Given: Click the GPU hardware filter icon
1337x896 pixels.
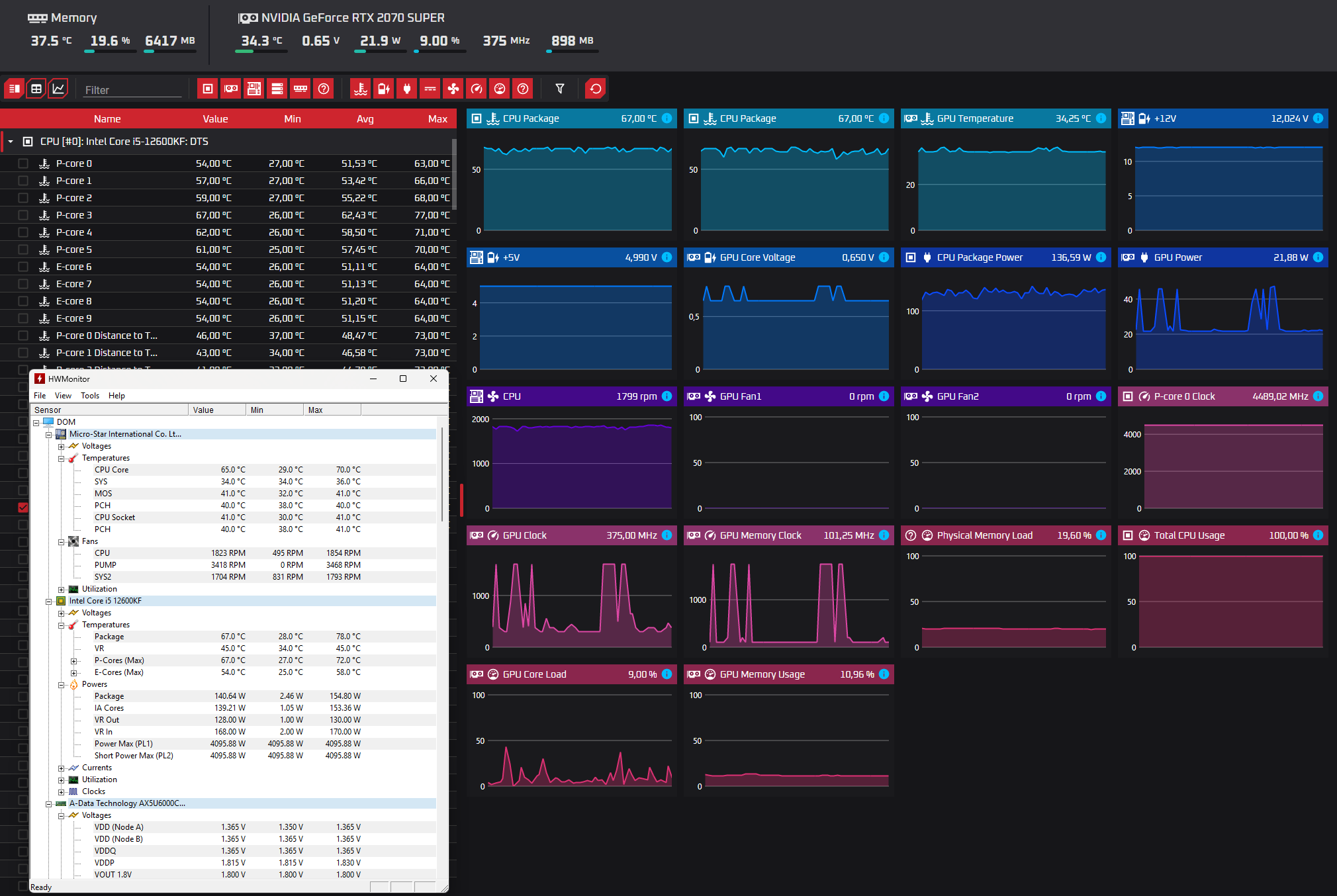Looking at the screenshot, I should coord(231,89).
